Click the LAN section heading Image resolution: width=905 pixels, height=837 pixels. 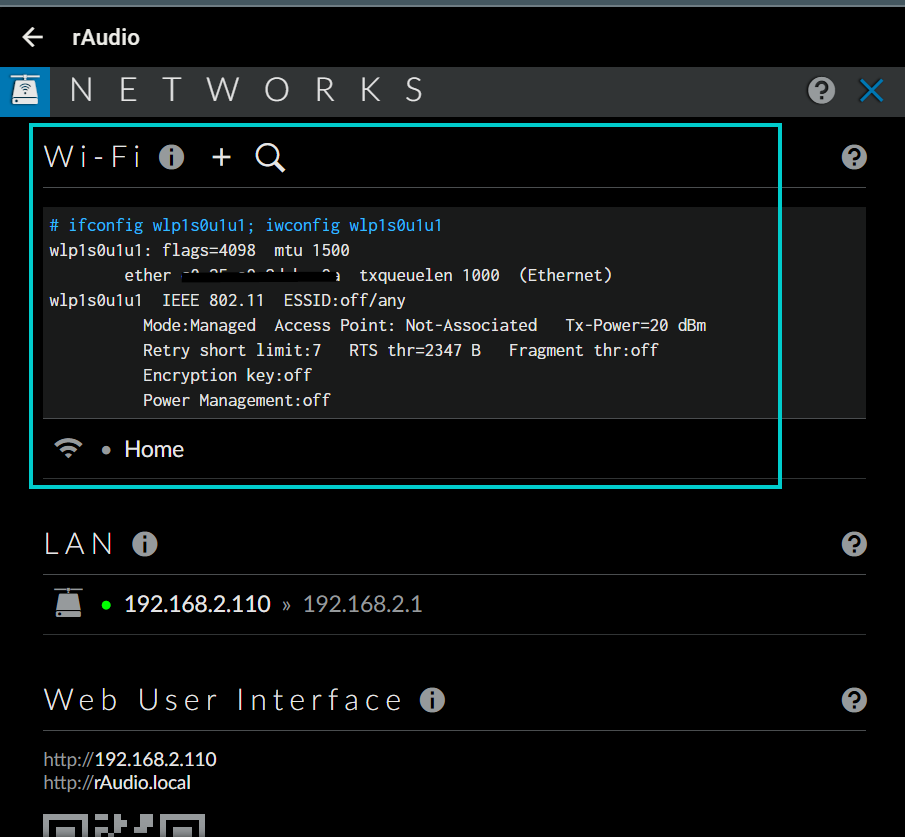78,544
